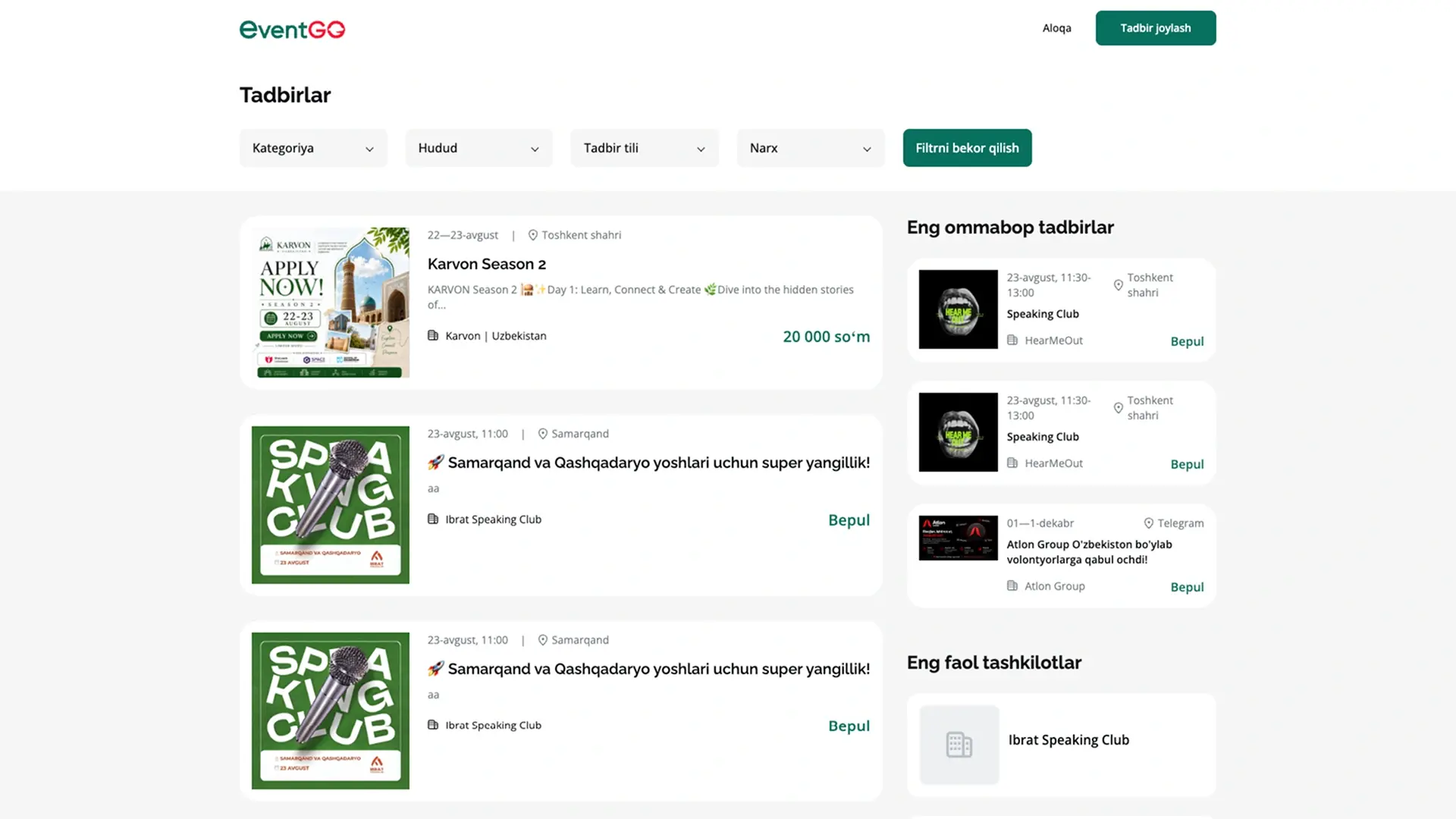Click the KARVON Season 2 description text
This screenshot has height=819, width=1456.
pos(641,297)
